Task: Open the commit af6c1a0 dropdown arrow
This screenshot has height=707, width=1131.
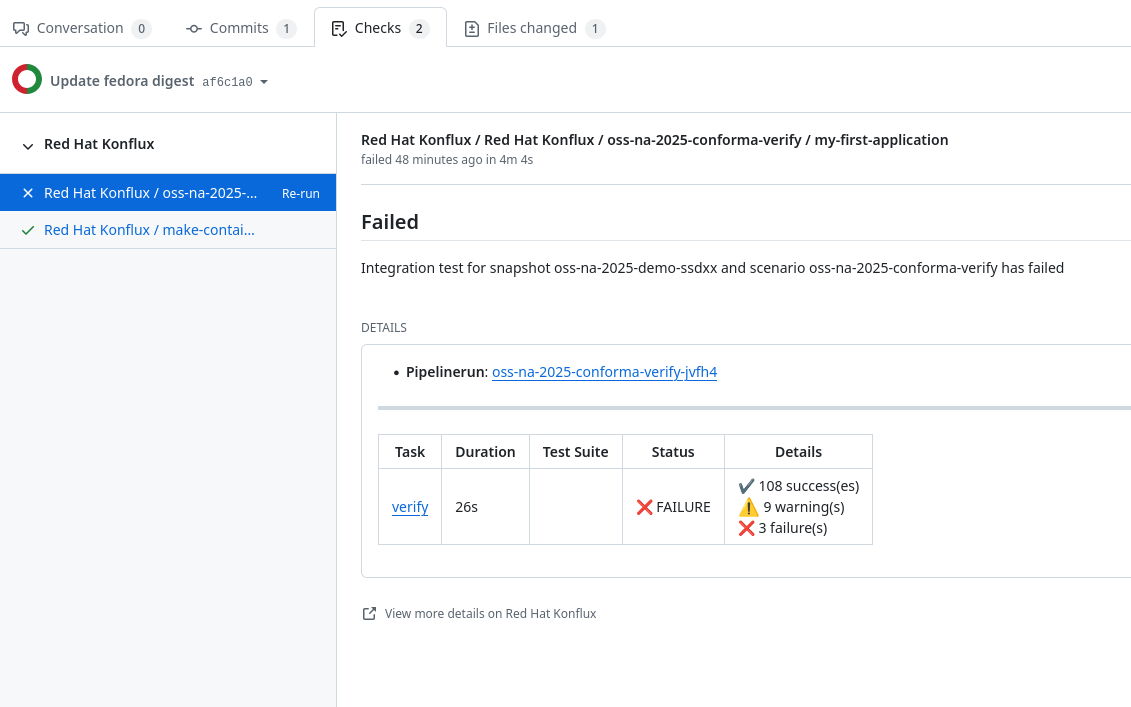Action: [x=264, y=82]
